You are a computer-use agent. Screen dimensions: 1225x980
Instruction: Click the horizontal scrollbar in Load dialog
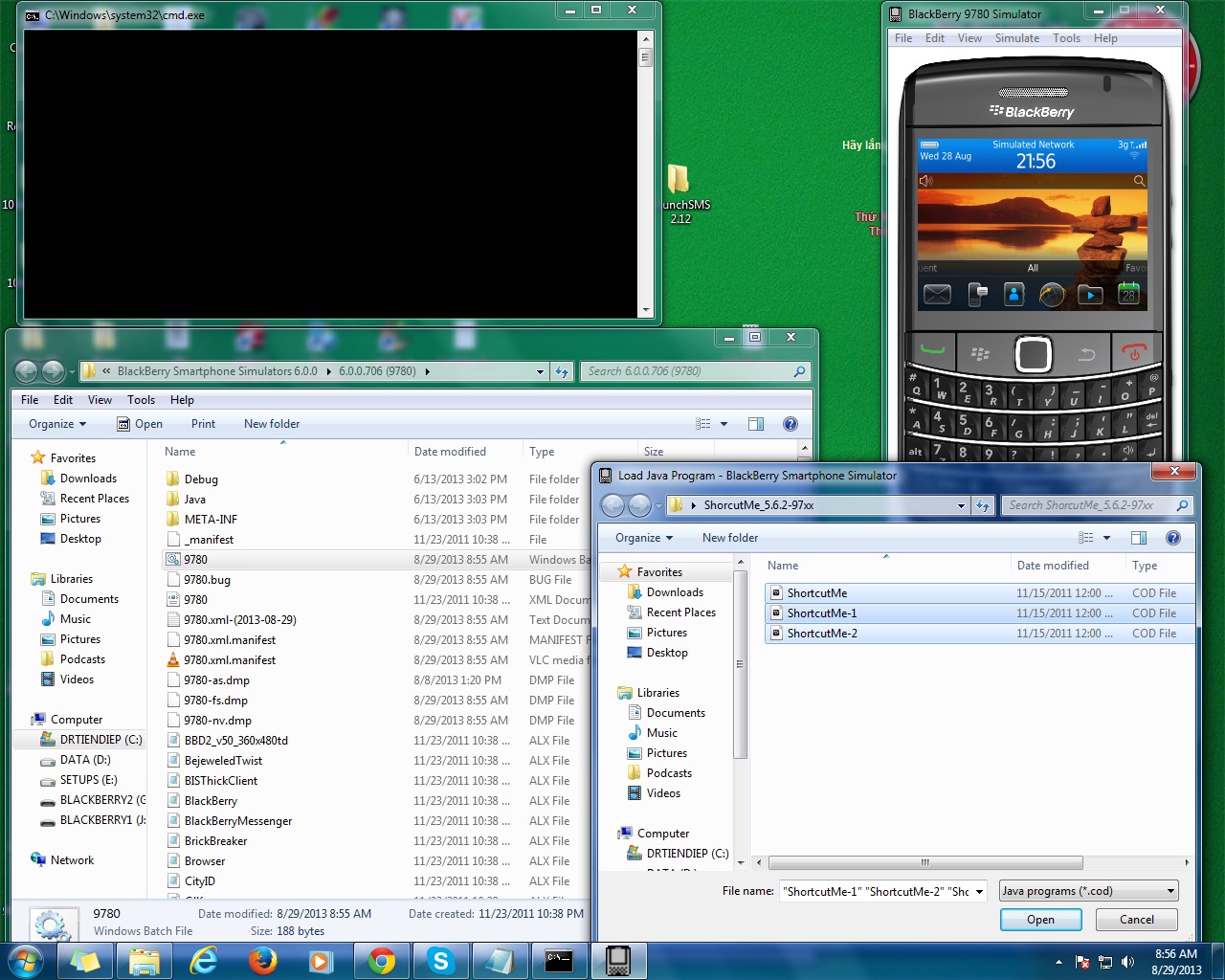coord(924,862)
